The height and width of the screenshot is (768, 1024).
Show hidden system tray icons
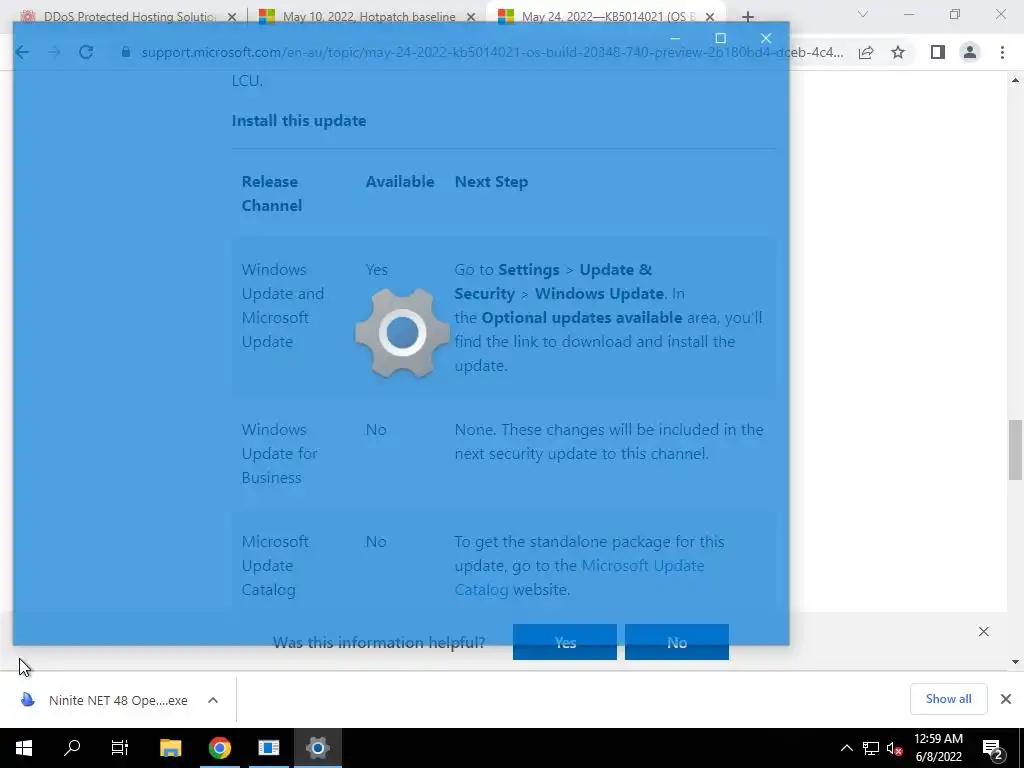pos(846,748)
